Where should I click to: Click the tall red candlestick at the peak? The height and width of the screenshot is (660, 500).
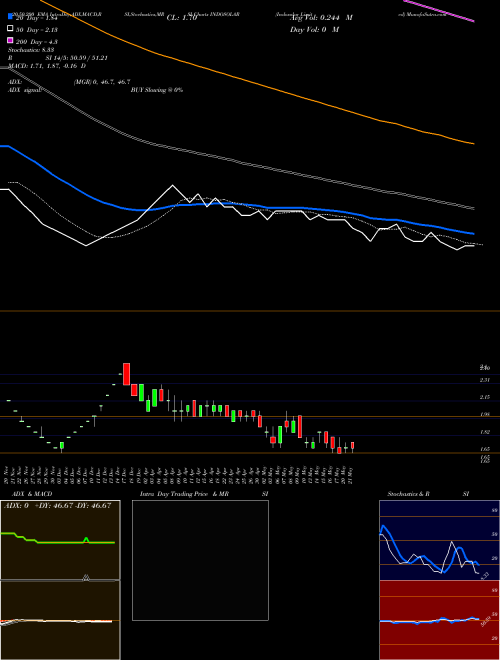coord(126,374)
